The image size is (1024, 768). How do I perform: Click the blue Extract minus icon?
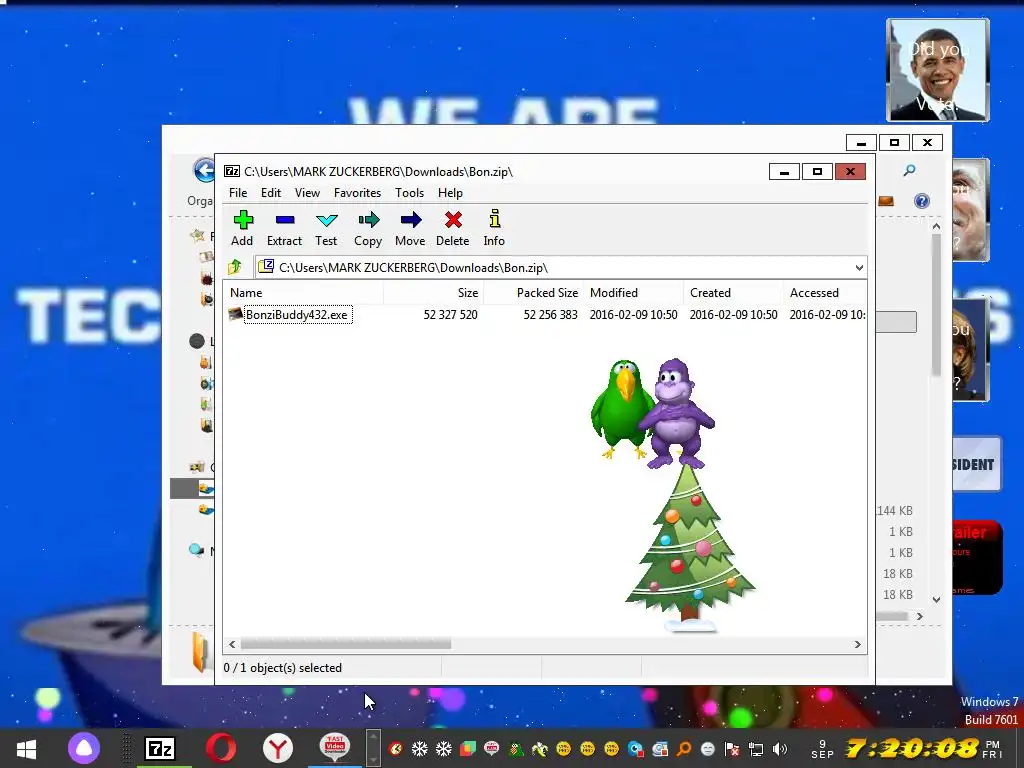[x=285, y=220]
